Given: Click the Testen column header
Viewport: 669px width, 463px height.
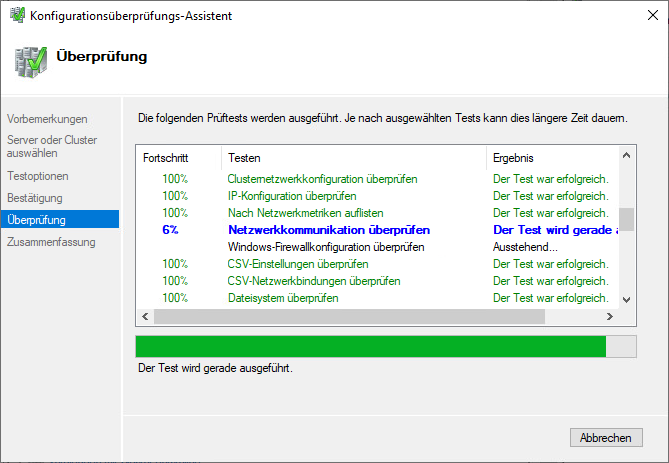Looking at the screenshot, I should [244, 158].
